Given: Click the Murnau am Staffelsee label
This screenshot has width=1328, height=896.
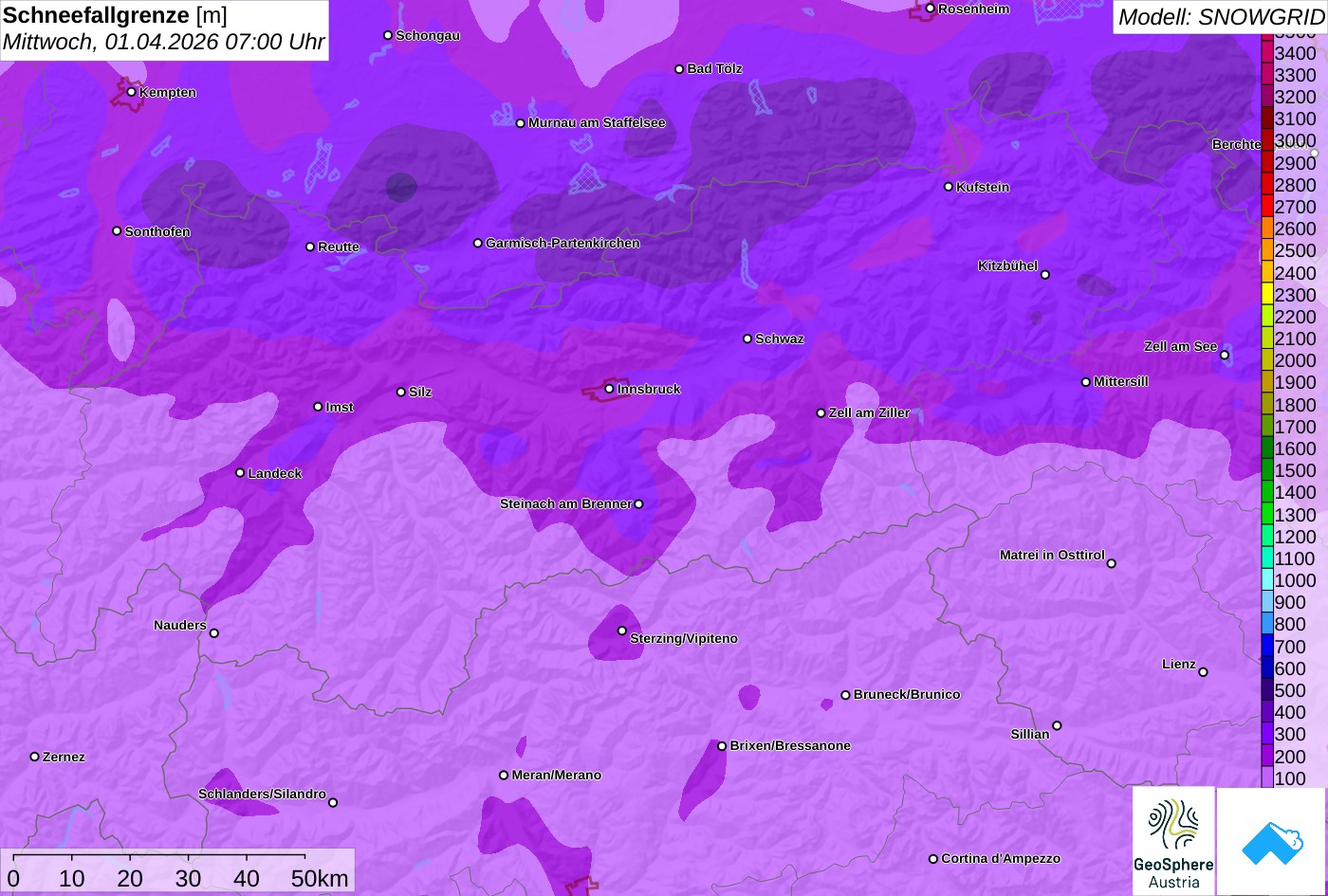Looking at the screenshot, I should coord(597,123).
